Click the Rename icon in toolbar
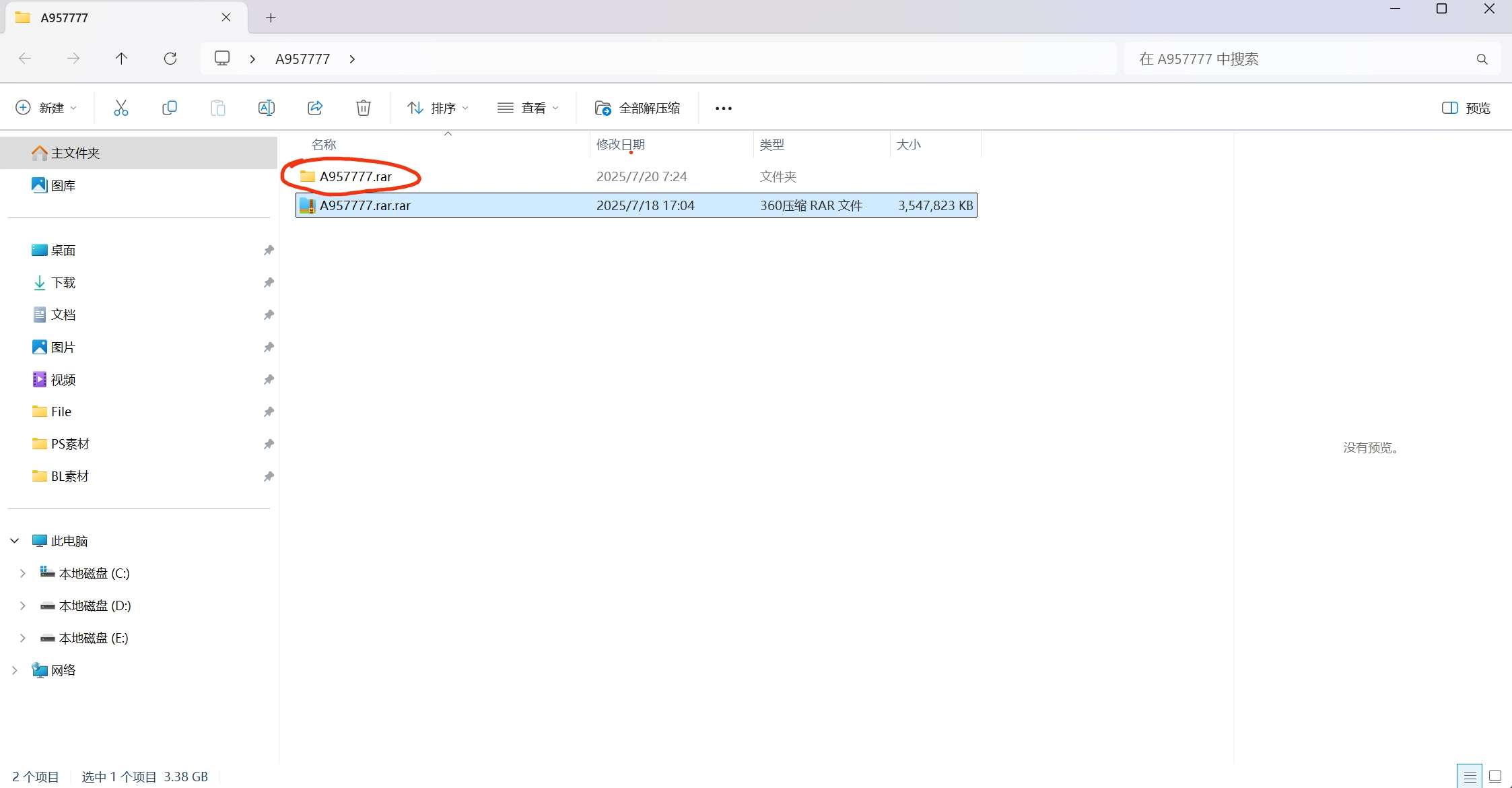Viewport: 1512px width, 788px height. coord(267,108)
